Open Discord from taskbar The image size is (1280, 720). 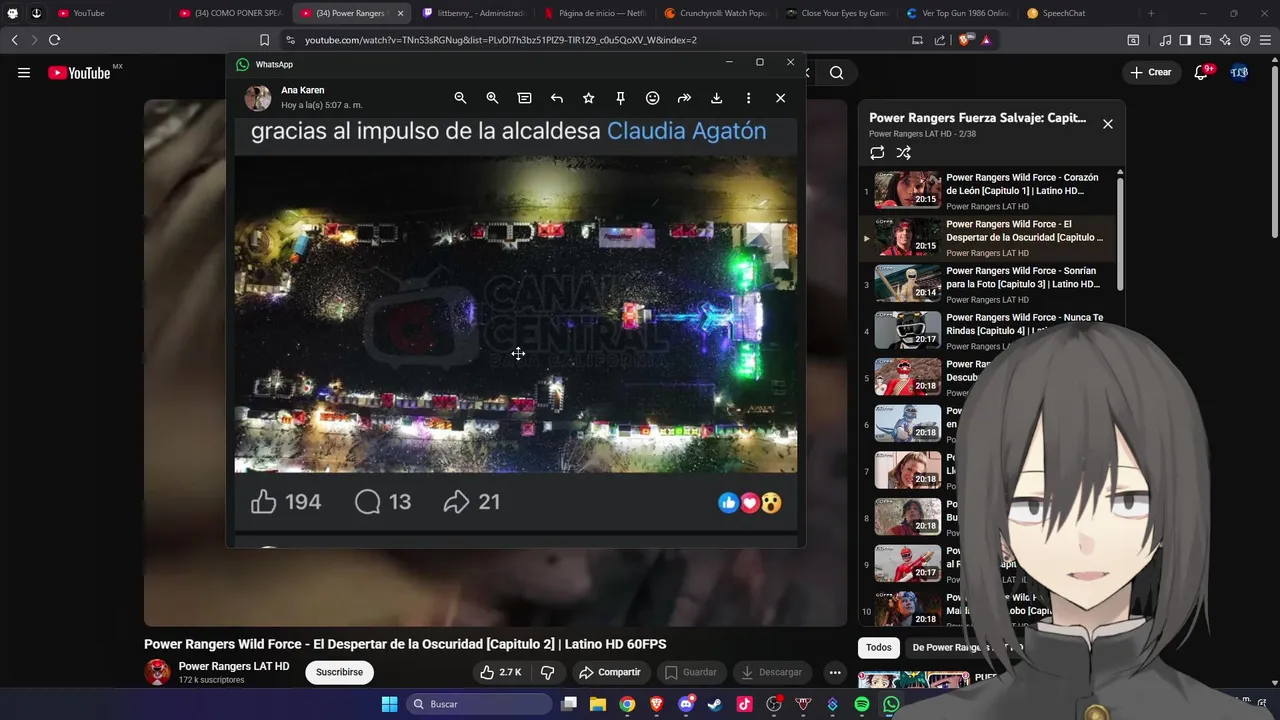pyautogui.click(x=686, y=704)
